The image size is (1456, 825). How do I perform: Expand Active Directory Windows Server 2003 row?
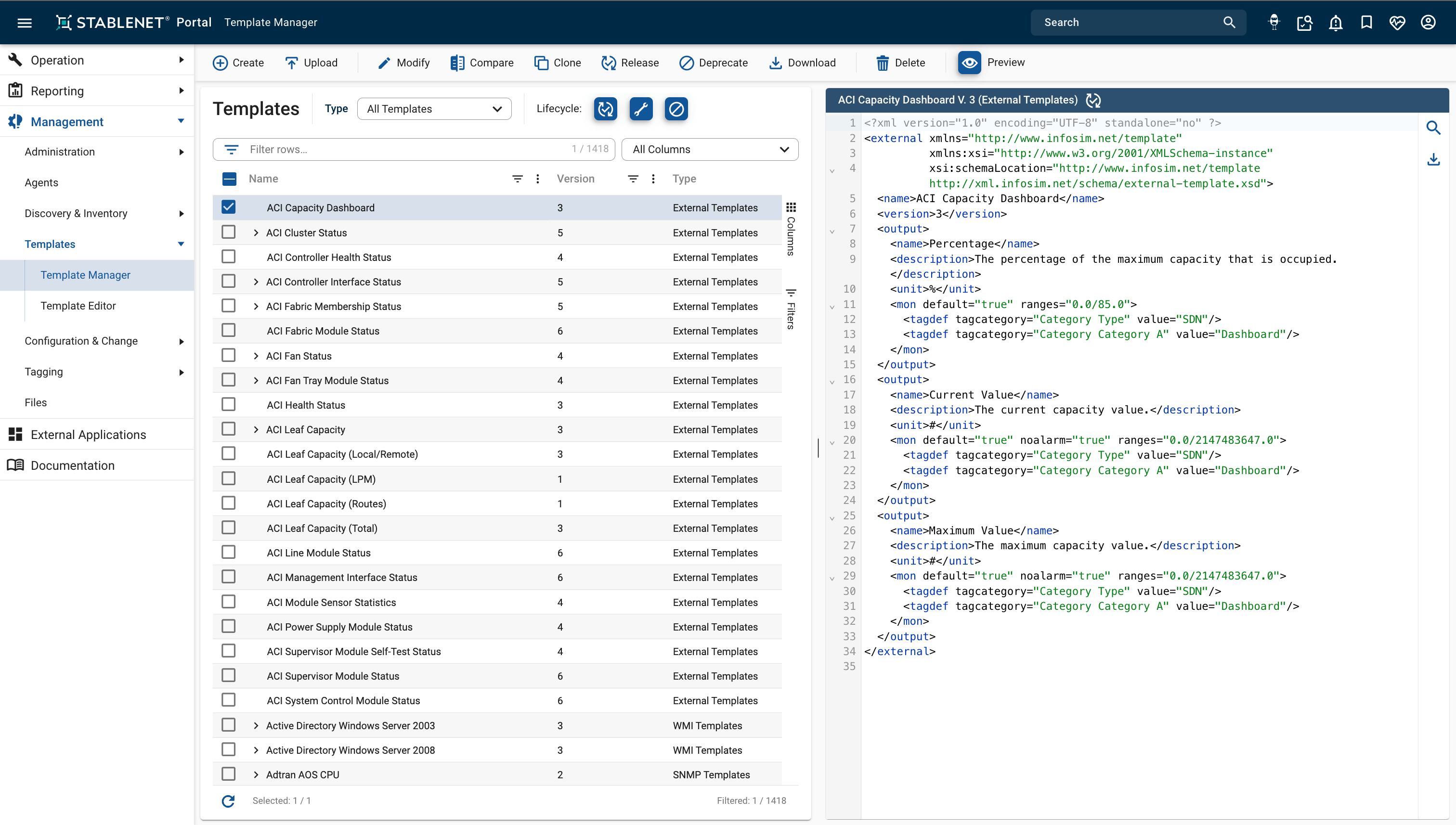pos(256,726)
